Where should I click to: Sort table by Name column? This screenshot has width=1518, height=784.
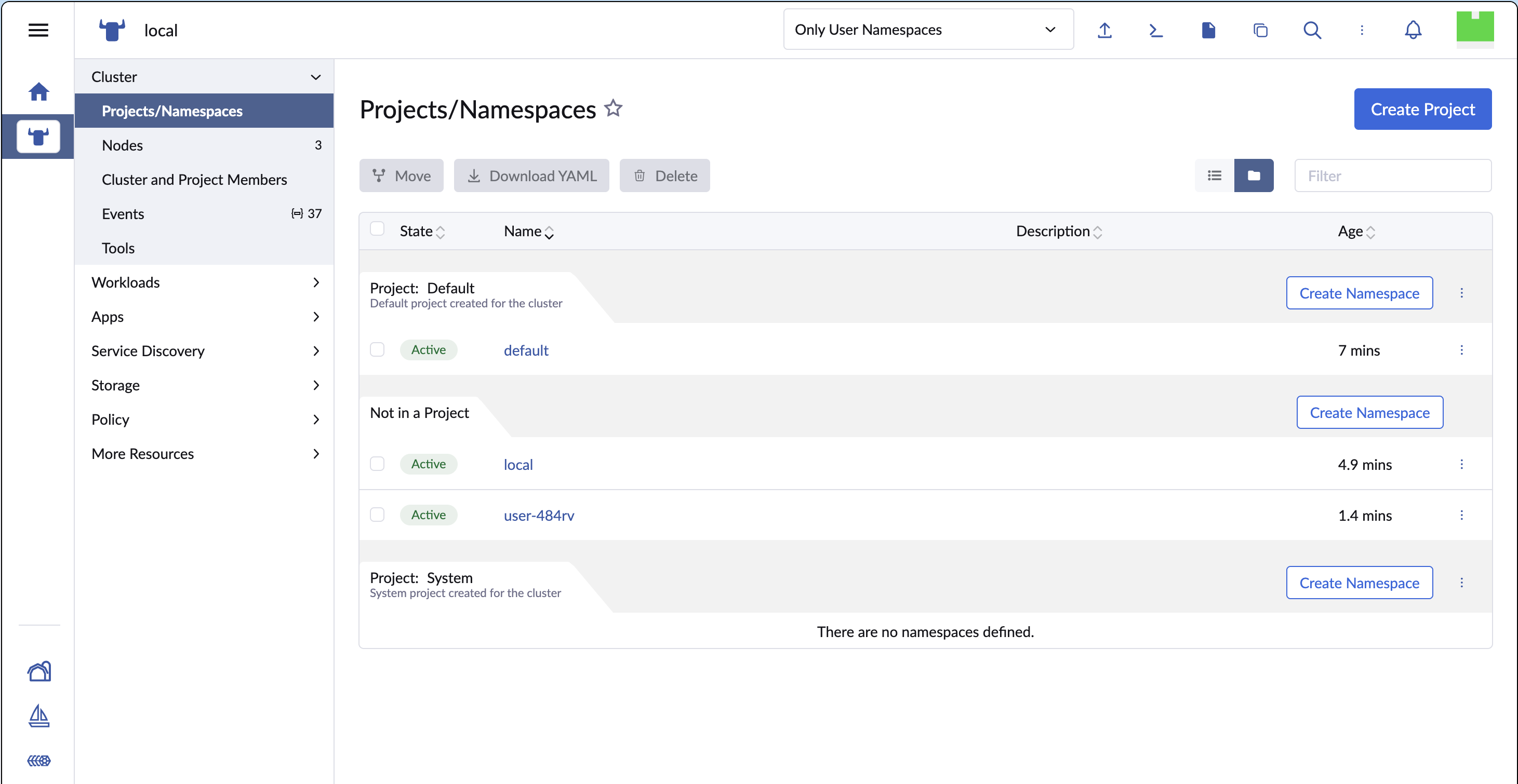tap(528, 232)
